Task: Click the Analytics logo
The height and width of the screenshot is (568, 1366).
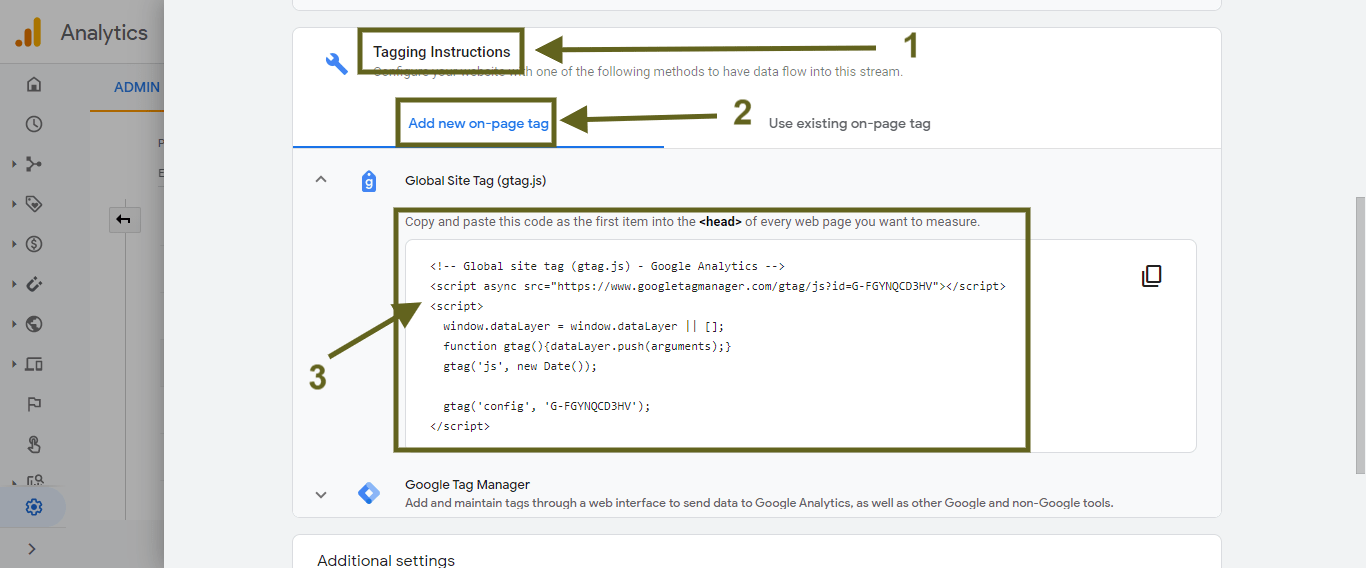Action: (28, 33)
